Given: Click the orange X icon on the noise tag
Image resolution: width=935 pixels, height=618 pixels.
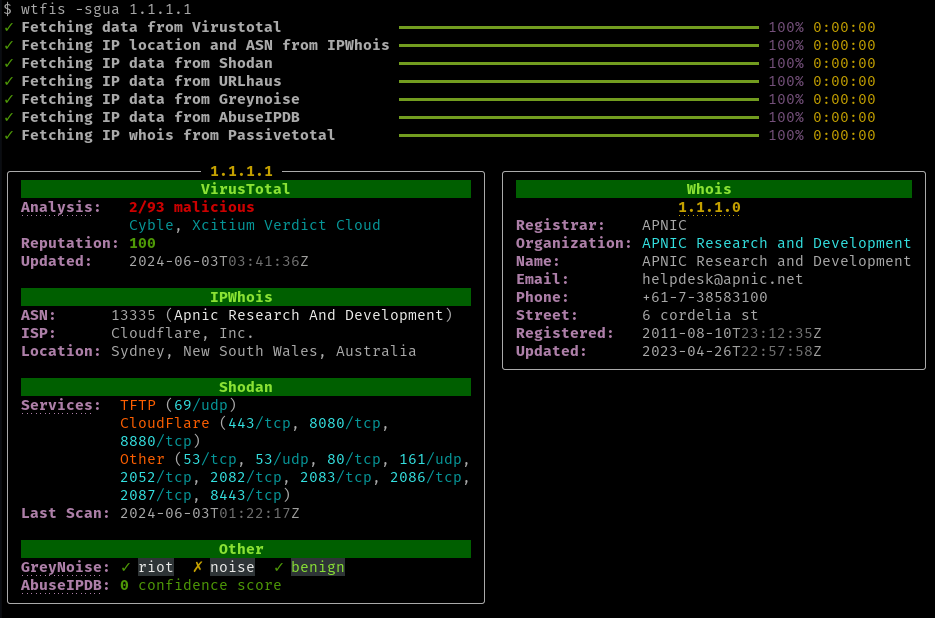Looking at the screenshot, I should (198, 567).
